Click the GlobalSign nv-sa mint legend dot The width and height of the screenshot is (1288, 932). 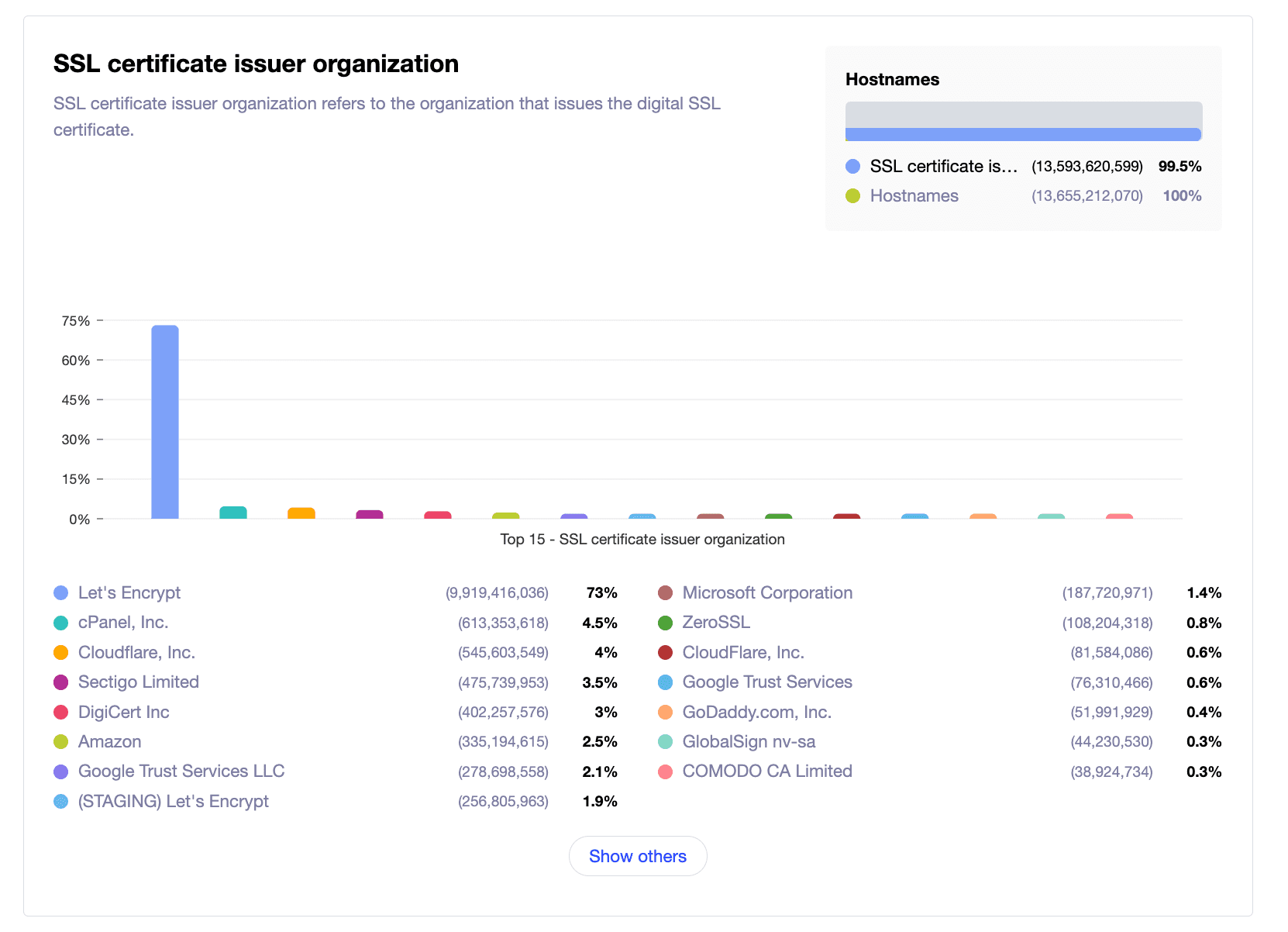pyautogui.click(x=665, y=742)
